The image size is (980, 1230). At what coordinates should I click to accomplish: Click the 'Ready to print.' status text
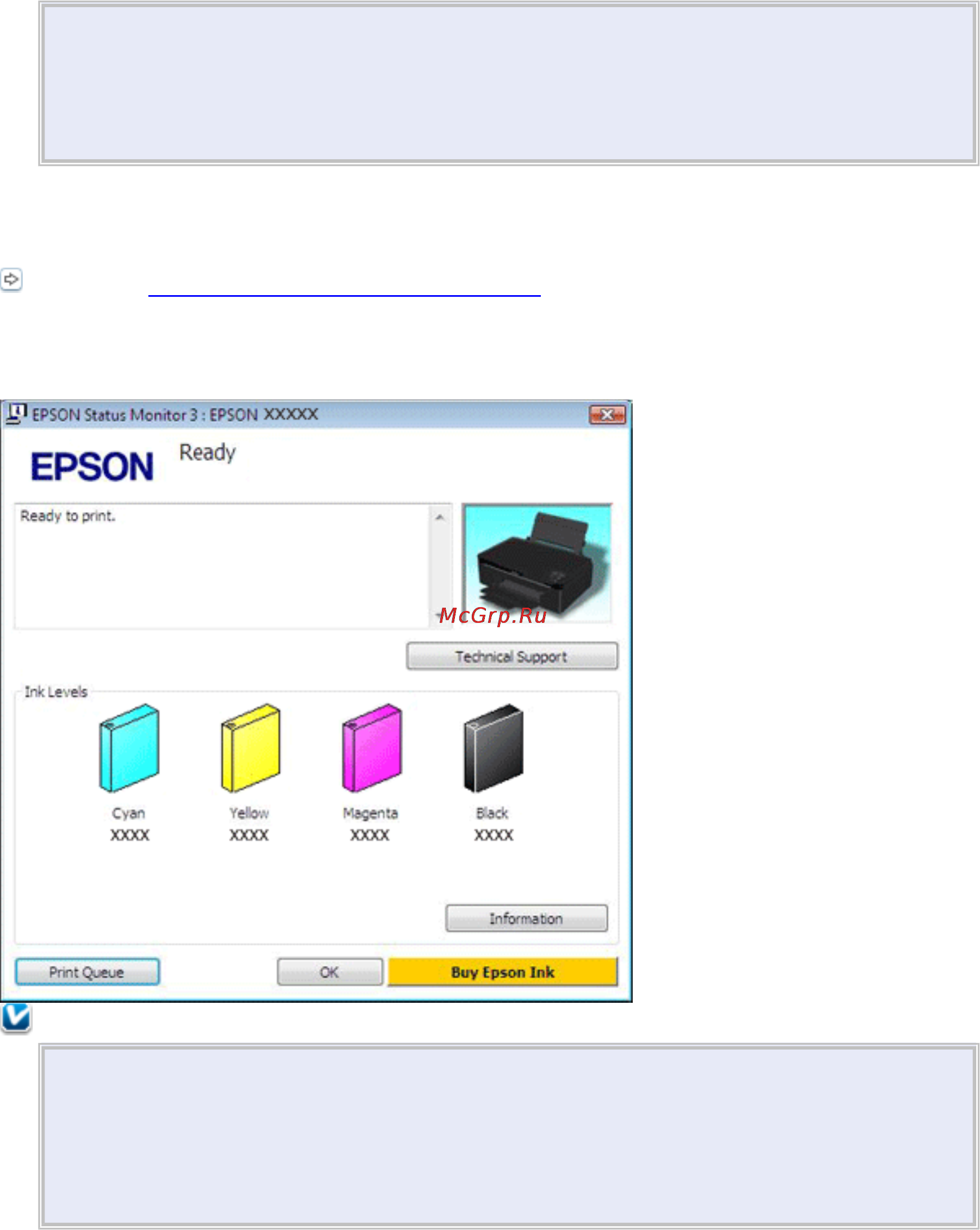68,516
